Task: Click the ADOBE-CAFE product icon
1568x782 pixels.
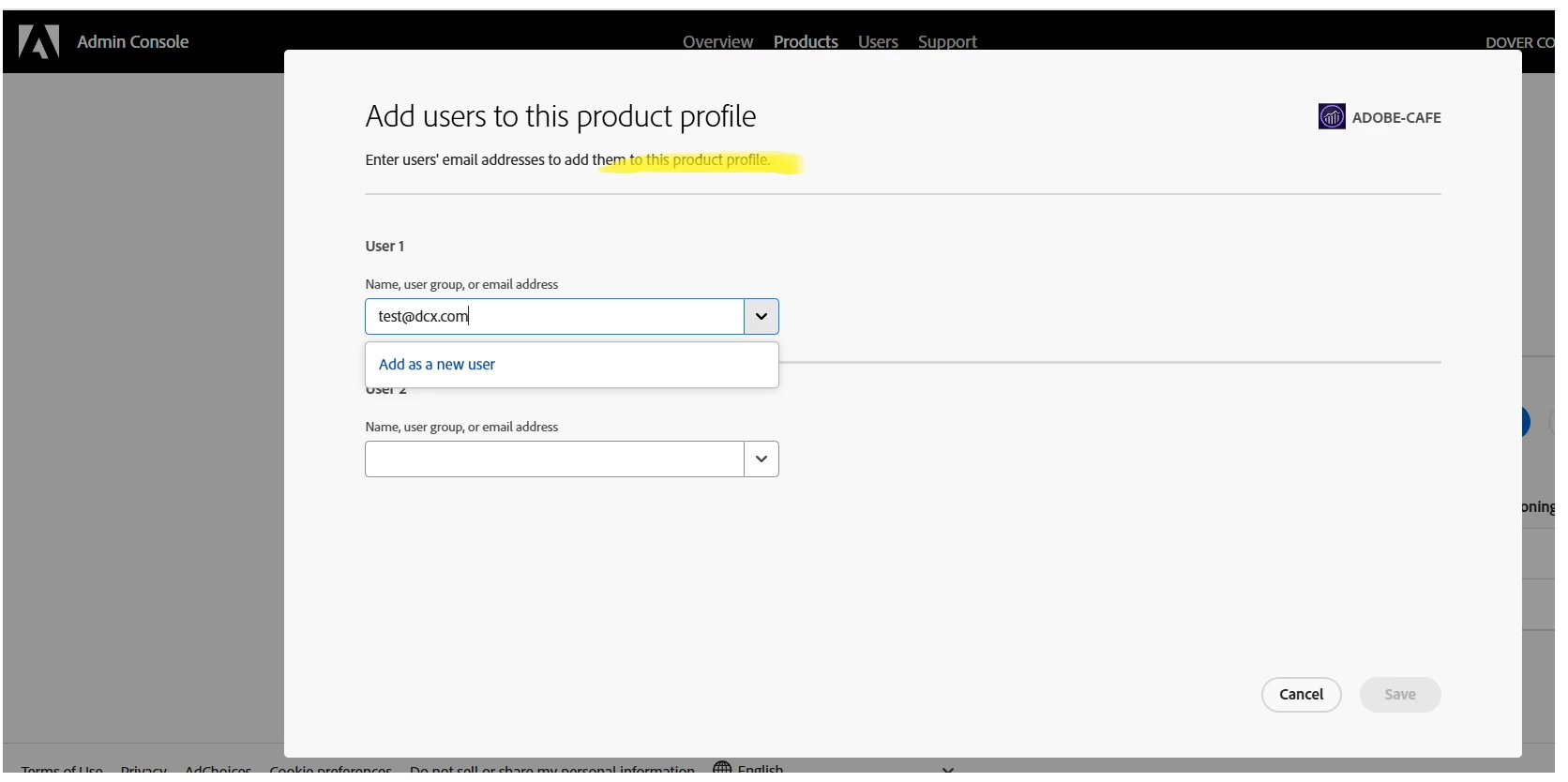Action: click(1332, 117)
